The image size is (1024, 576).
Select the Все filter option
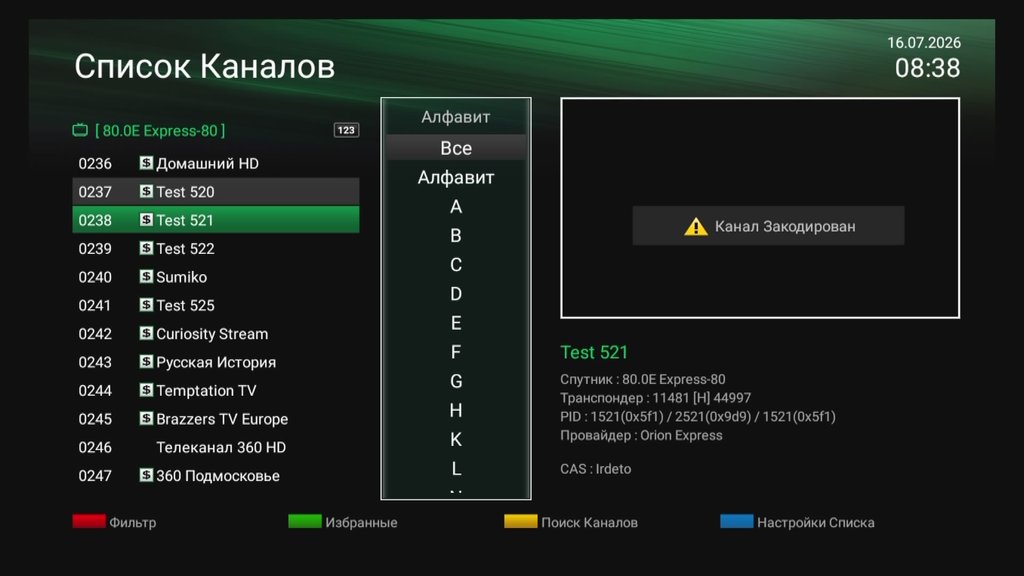456,148
